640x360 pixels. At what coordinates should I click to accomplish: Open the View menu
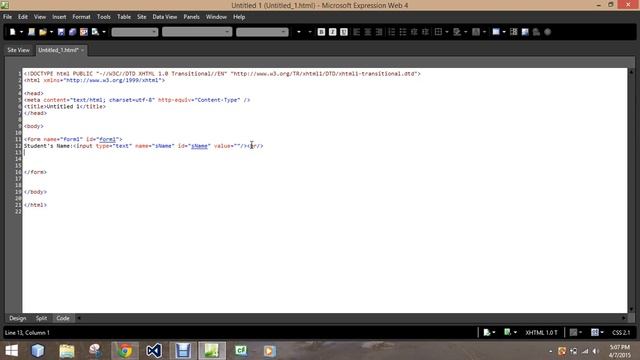point(40,17)
